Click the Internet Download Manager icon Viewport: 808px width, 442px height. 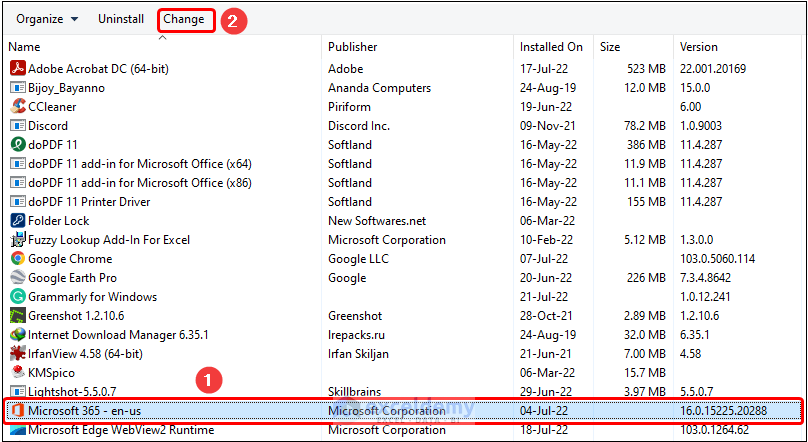pos(18,335)
